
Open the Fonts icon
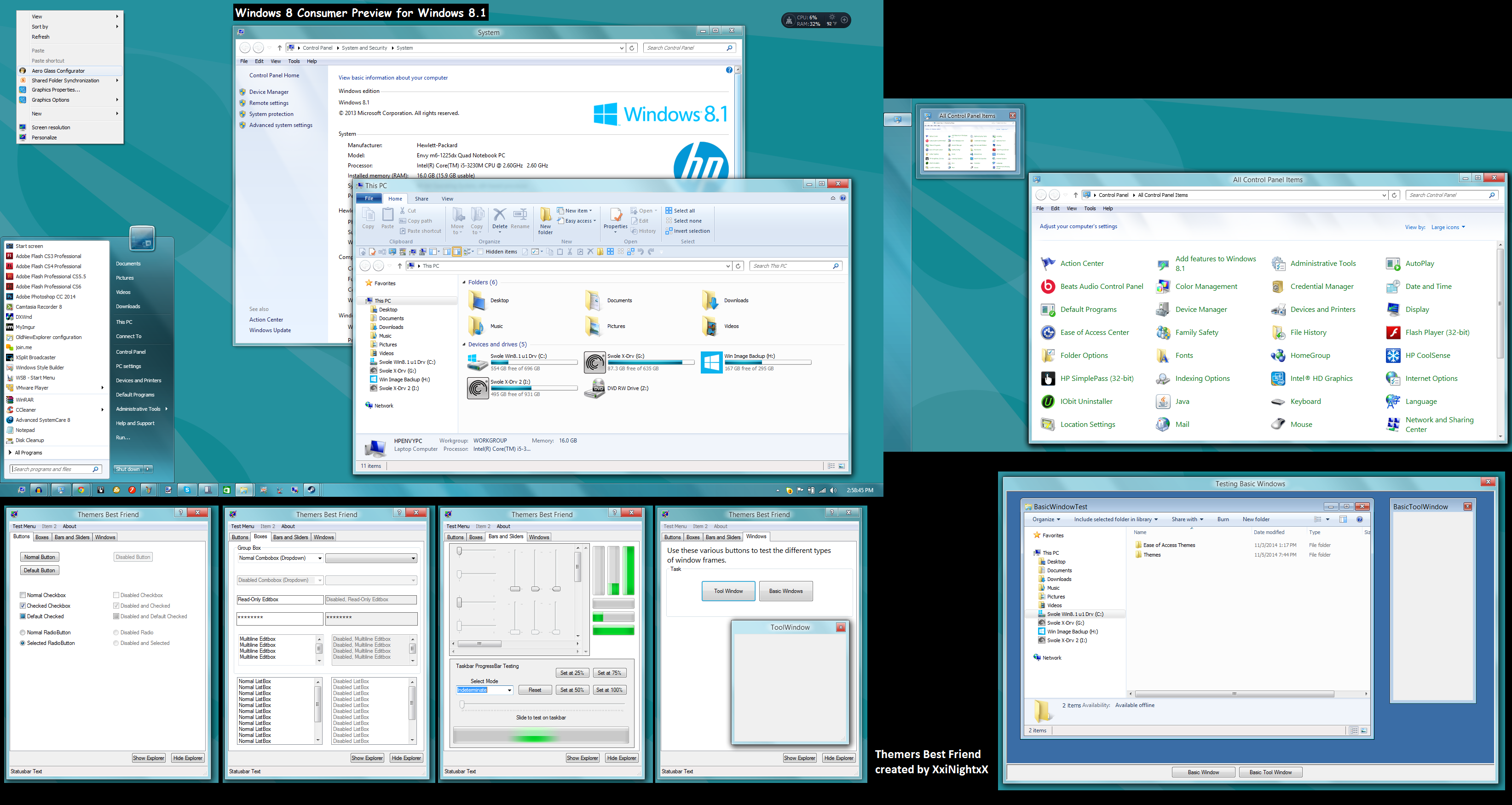click(1163, 356)
